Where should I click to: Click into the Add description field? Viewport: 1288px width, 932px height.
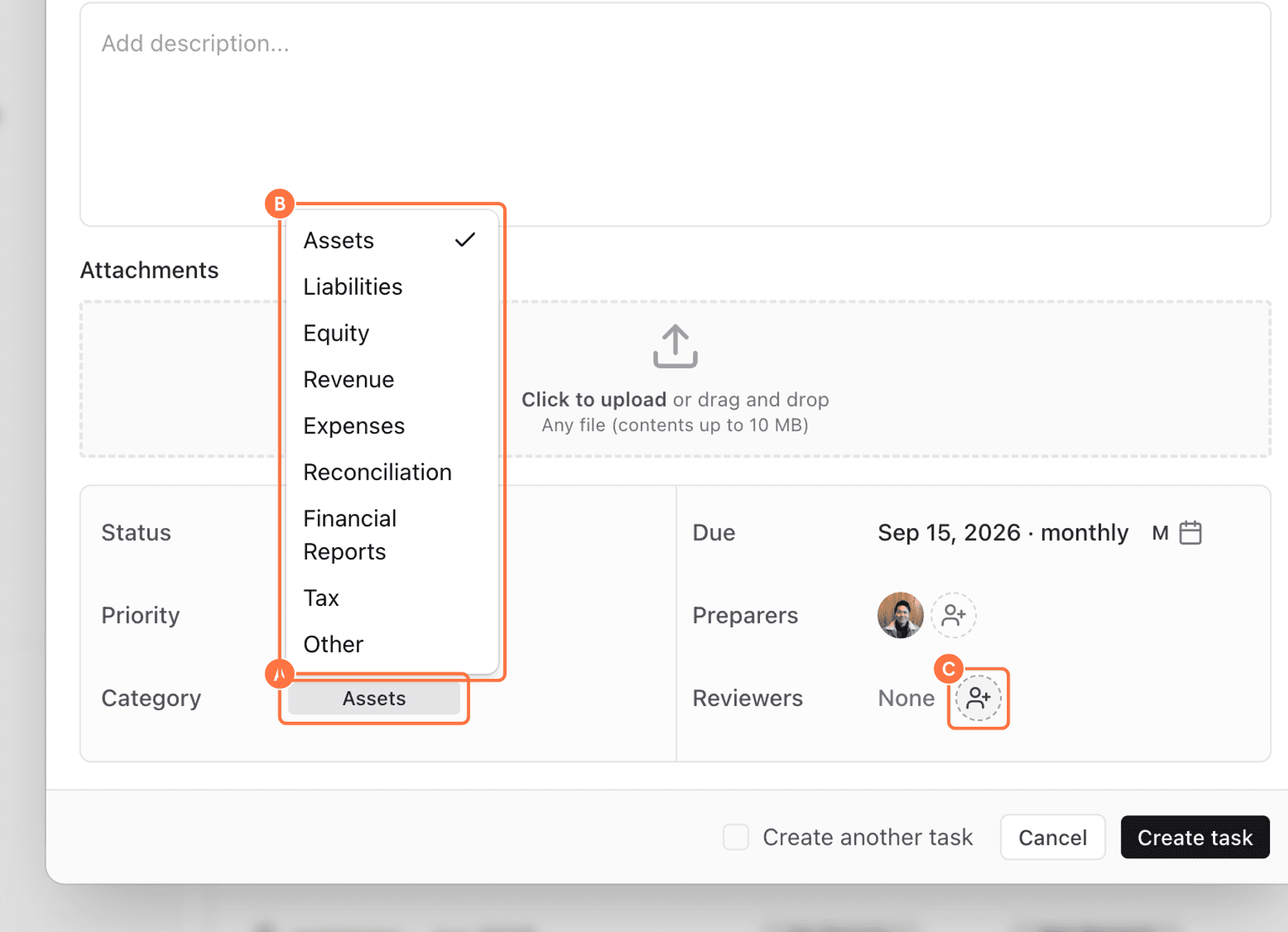pyautogui.click(x=675, y=114)
